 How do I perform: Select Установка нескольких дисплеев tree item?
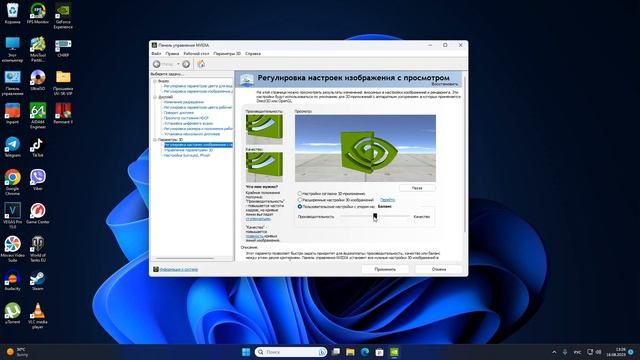pyautogui.click(x=192, y=134)
